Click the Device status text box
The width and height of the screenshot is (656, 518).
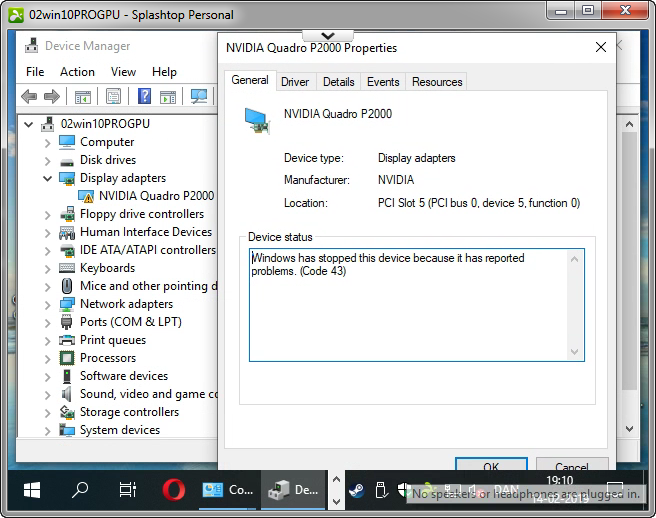coord(417,305)
